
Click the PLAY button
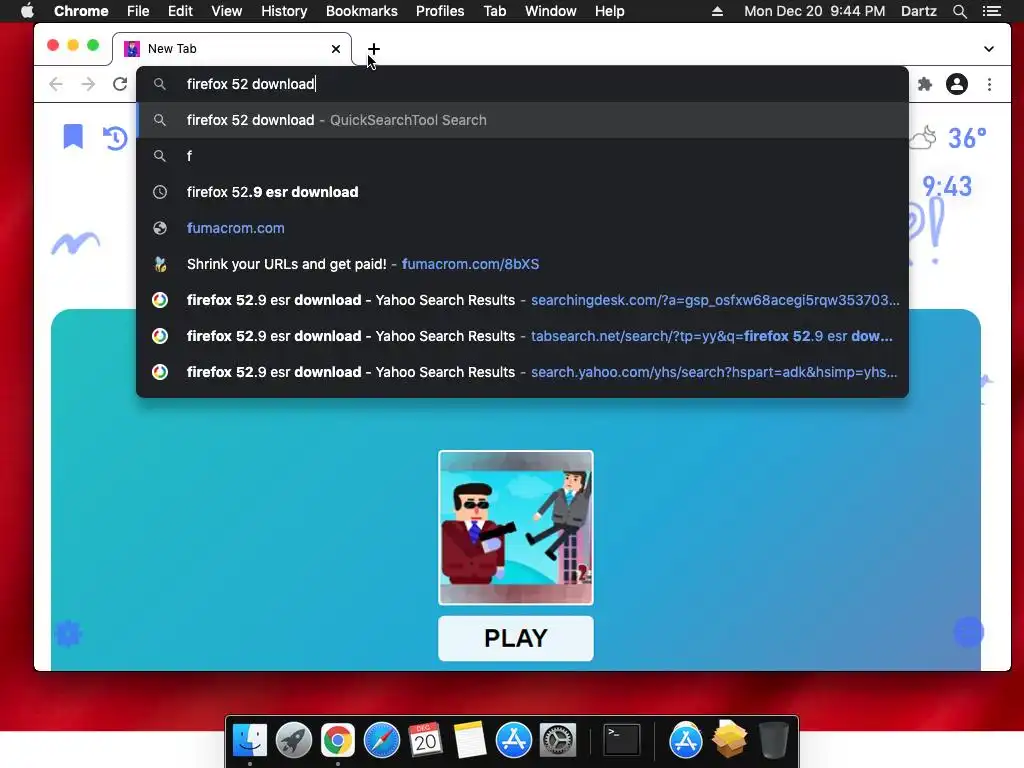click(x=516, y=638)
